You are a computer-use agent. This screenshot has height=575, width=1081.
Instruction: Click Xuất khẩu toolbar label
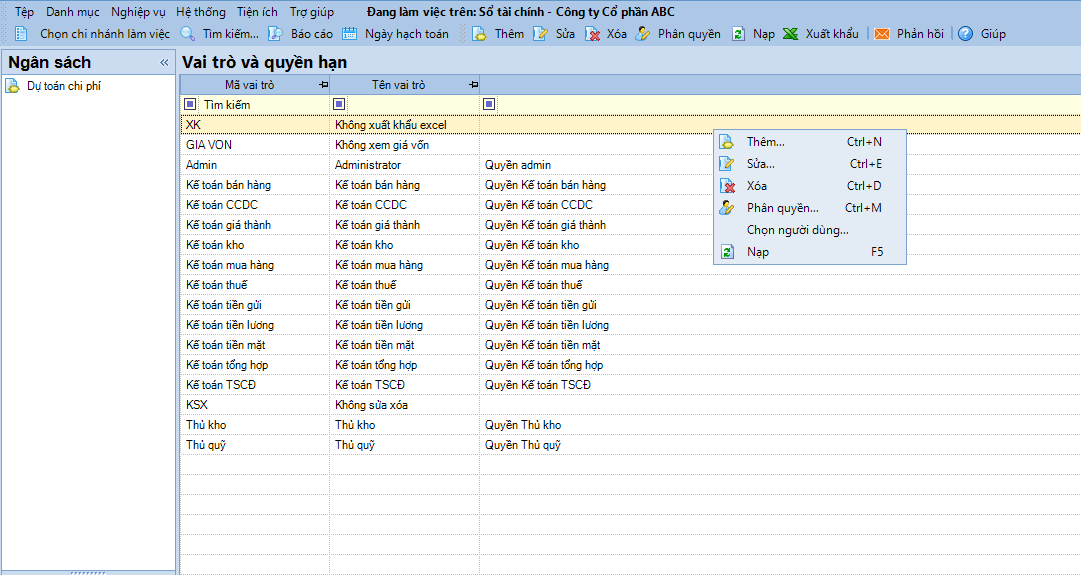[x=832, y=34]
